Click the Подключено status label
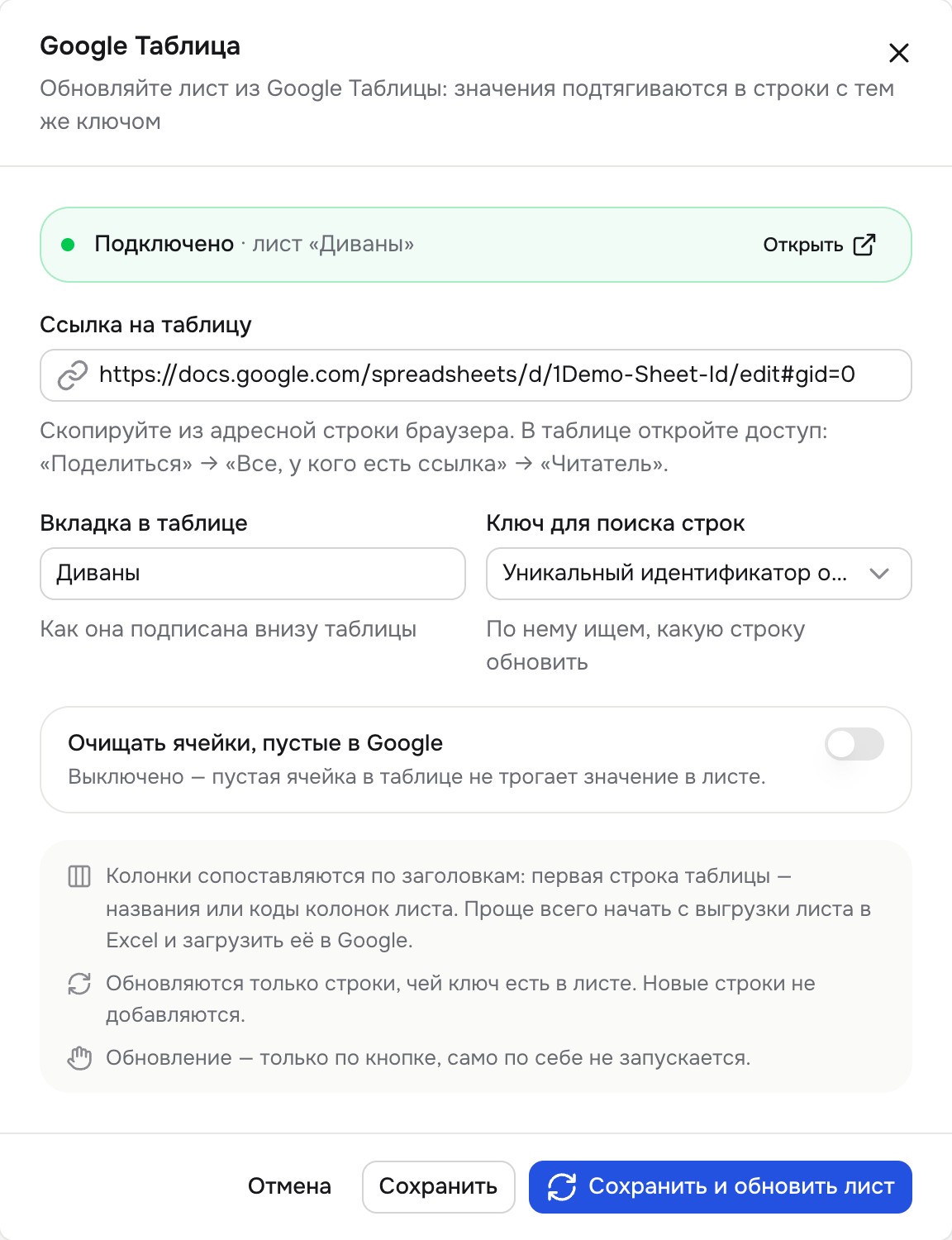 point(164,244)
